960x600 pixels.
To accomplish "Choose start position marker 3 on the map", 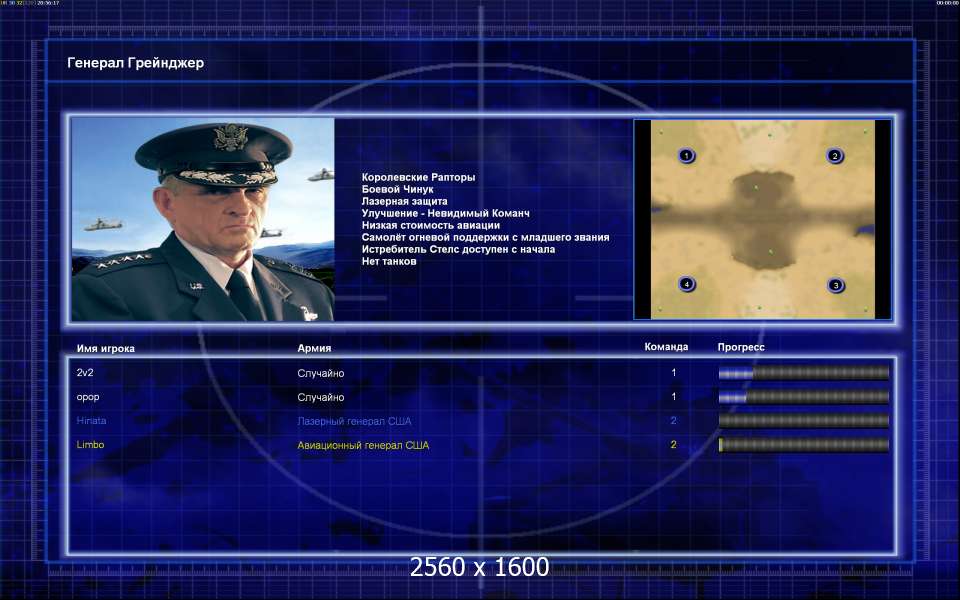I will (x=836, y=285).
